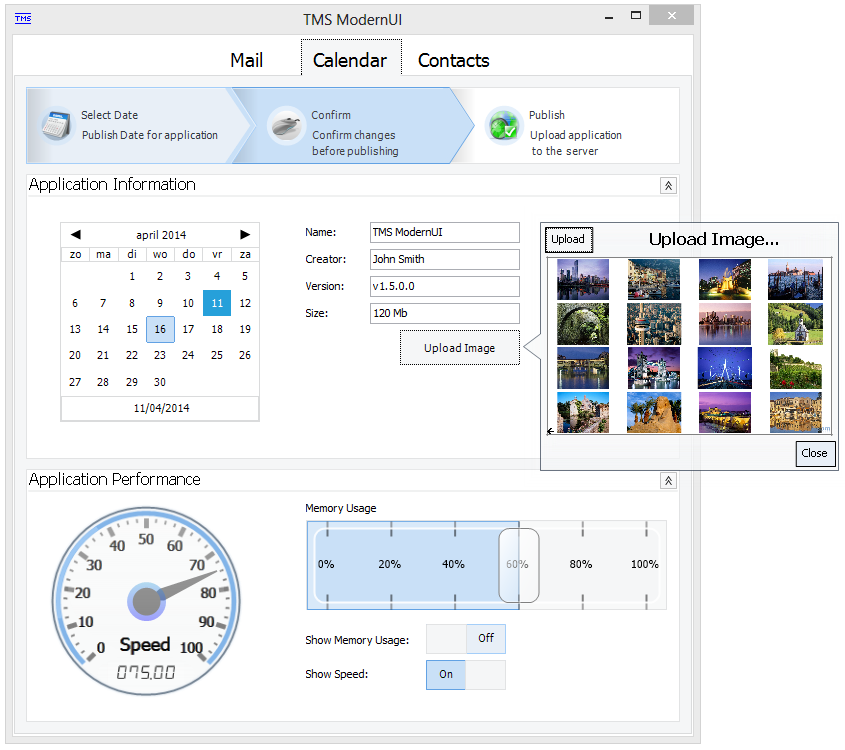The width and height of the screenshot is (845, 750).
Task: Select April 16 in the calendar
Action: (160, 329)
